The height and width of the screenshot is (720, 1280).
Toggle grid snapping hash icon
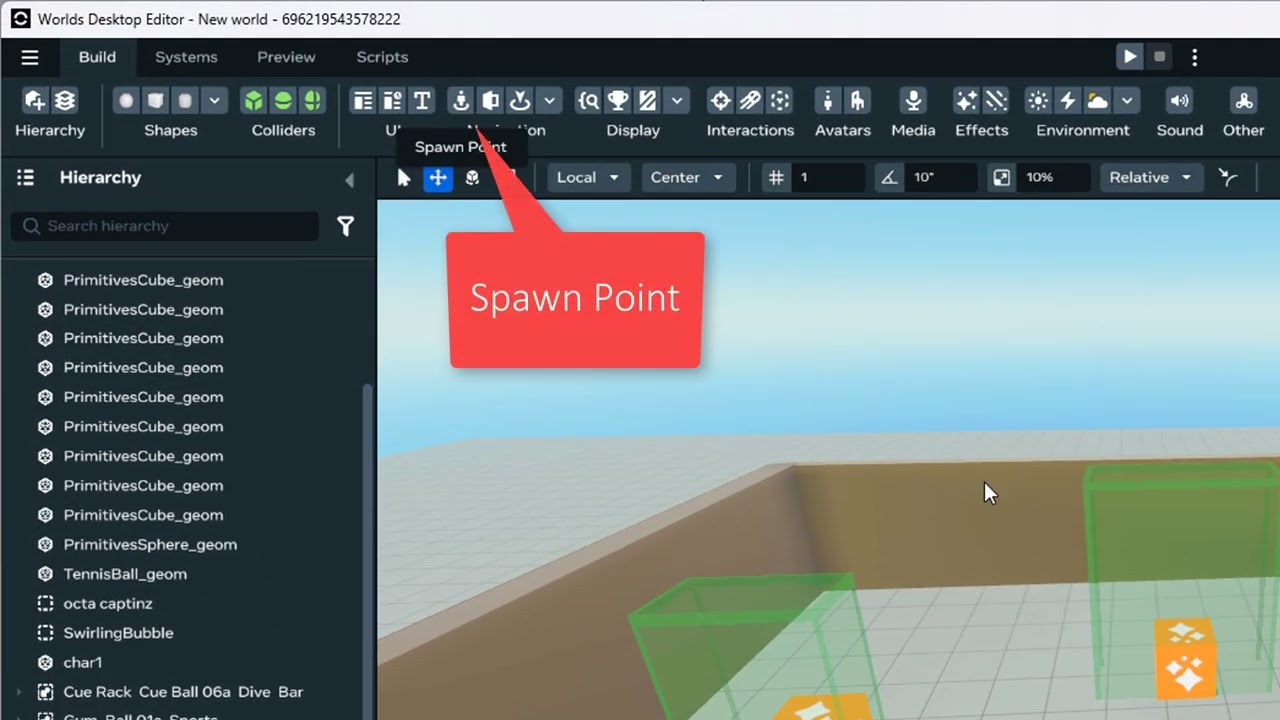pos(776,178)
